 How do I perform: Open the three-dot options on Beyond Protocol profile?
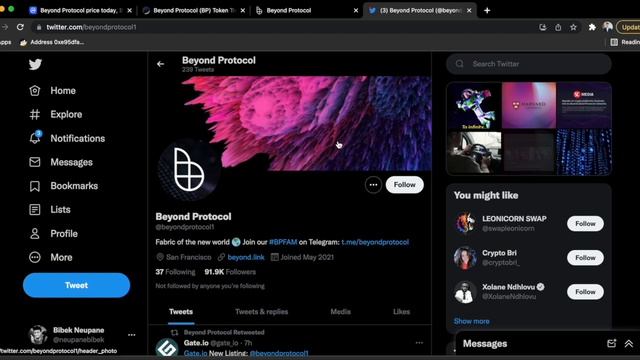point(373,185)
